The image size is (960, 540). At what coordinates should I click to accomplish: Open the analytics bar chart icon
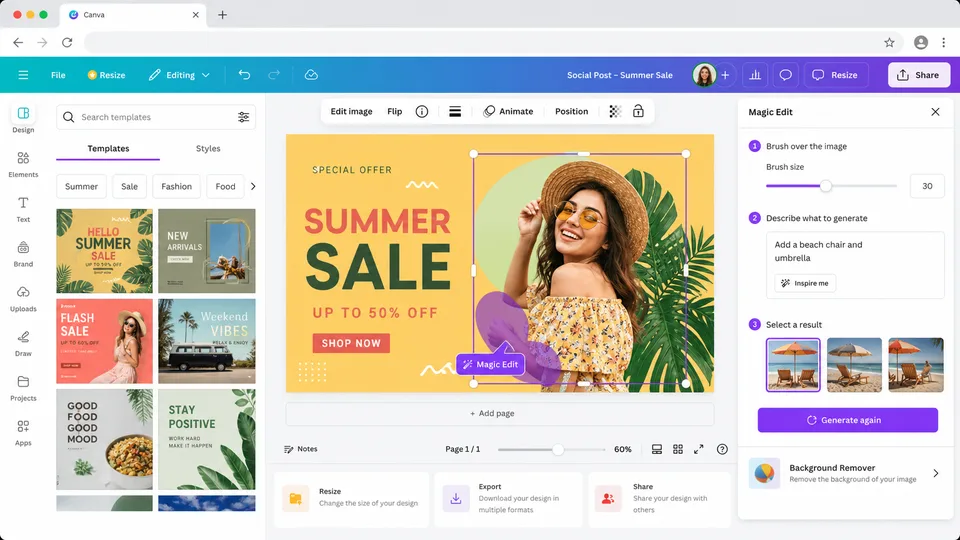point(755,75)
